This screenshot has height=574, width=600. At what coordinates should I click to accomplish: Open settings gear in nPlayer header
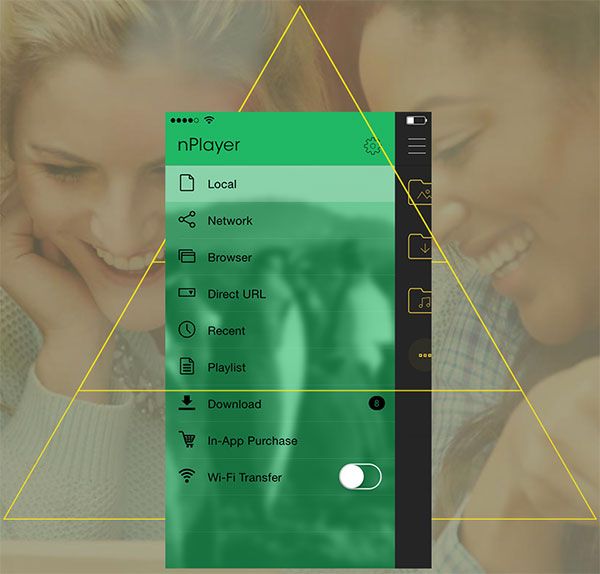click(372, 146)
